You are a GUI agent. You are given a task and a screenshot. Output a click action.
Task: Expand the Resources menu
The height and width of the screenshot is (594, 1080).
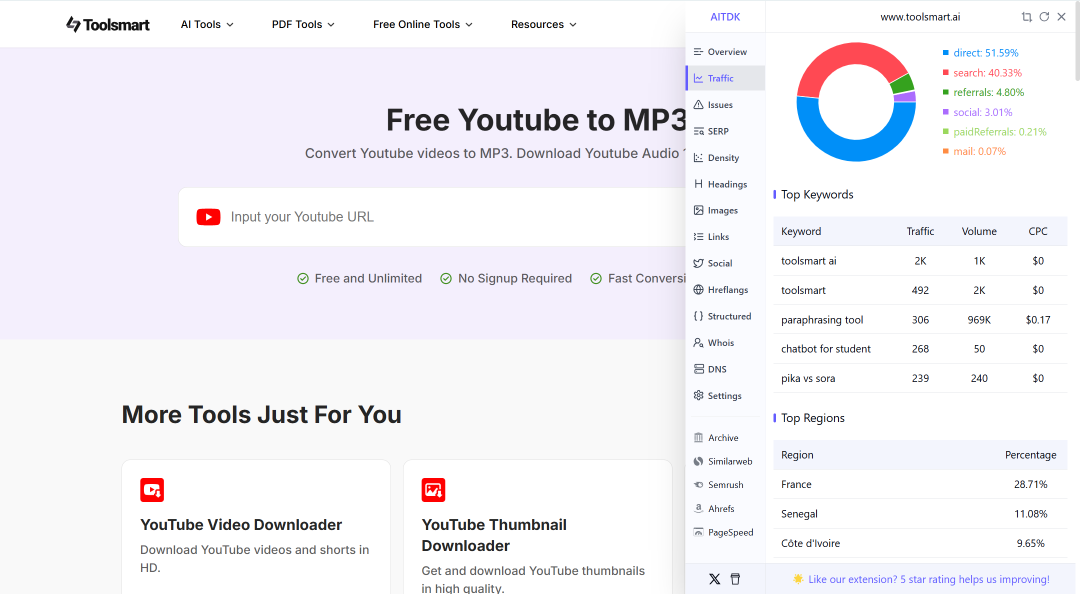point(543,24)
